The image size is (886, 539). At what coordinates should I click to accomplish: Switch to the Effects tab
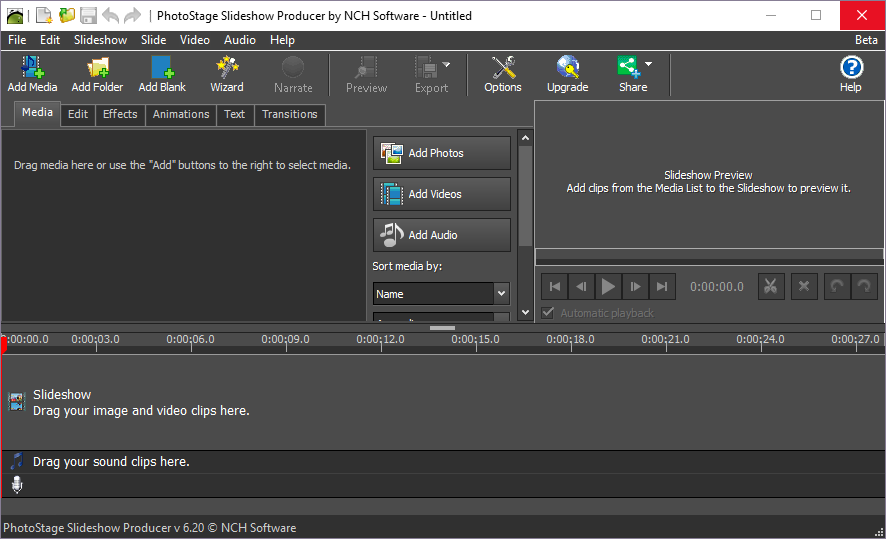tap(120, 114)
